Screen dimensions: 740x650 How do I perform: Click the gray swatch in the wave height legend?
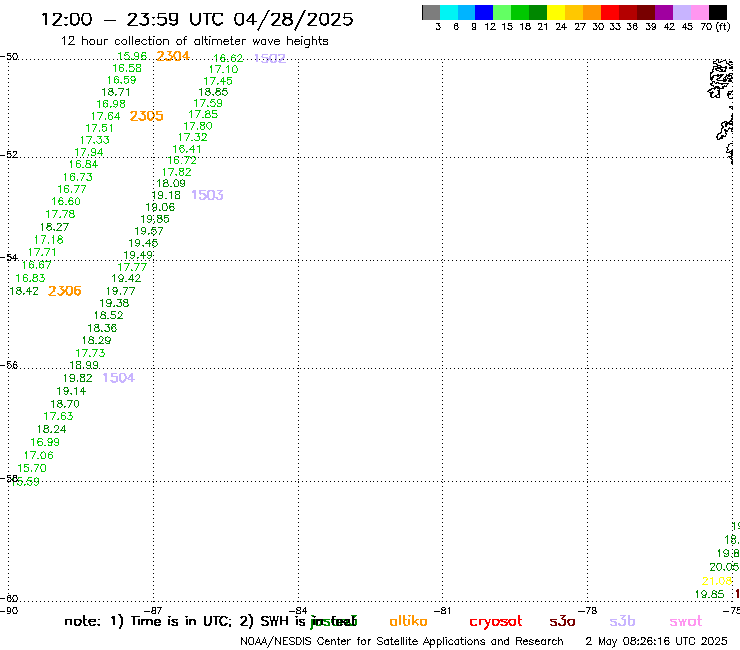[x=431, y=12]
